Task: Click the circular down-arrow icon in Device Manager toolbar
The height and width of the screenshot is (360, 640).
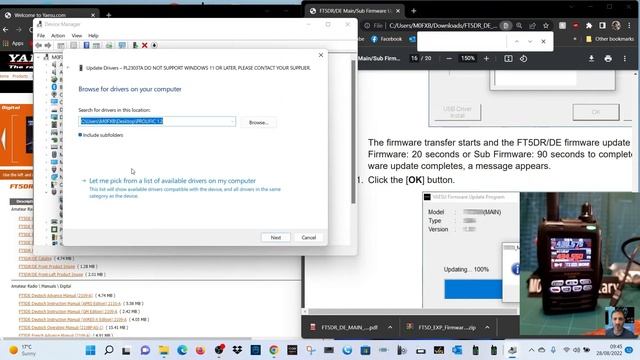Action: point(154,45)
